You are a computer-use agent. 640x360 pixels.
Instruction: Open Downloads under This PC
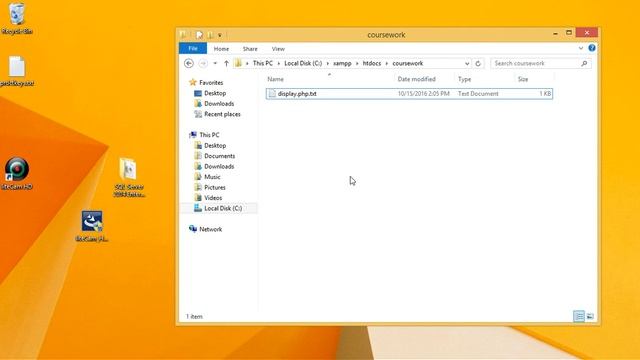219,167
